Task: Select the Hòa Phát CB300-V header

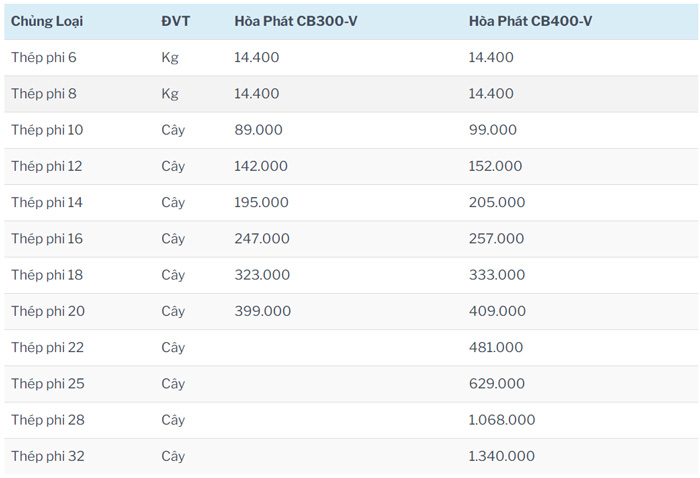Action: click(296, 21)
